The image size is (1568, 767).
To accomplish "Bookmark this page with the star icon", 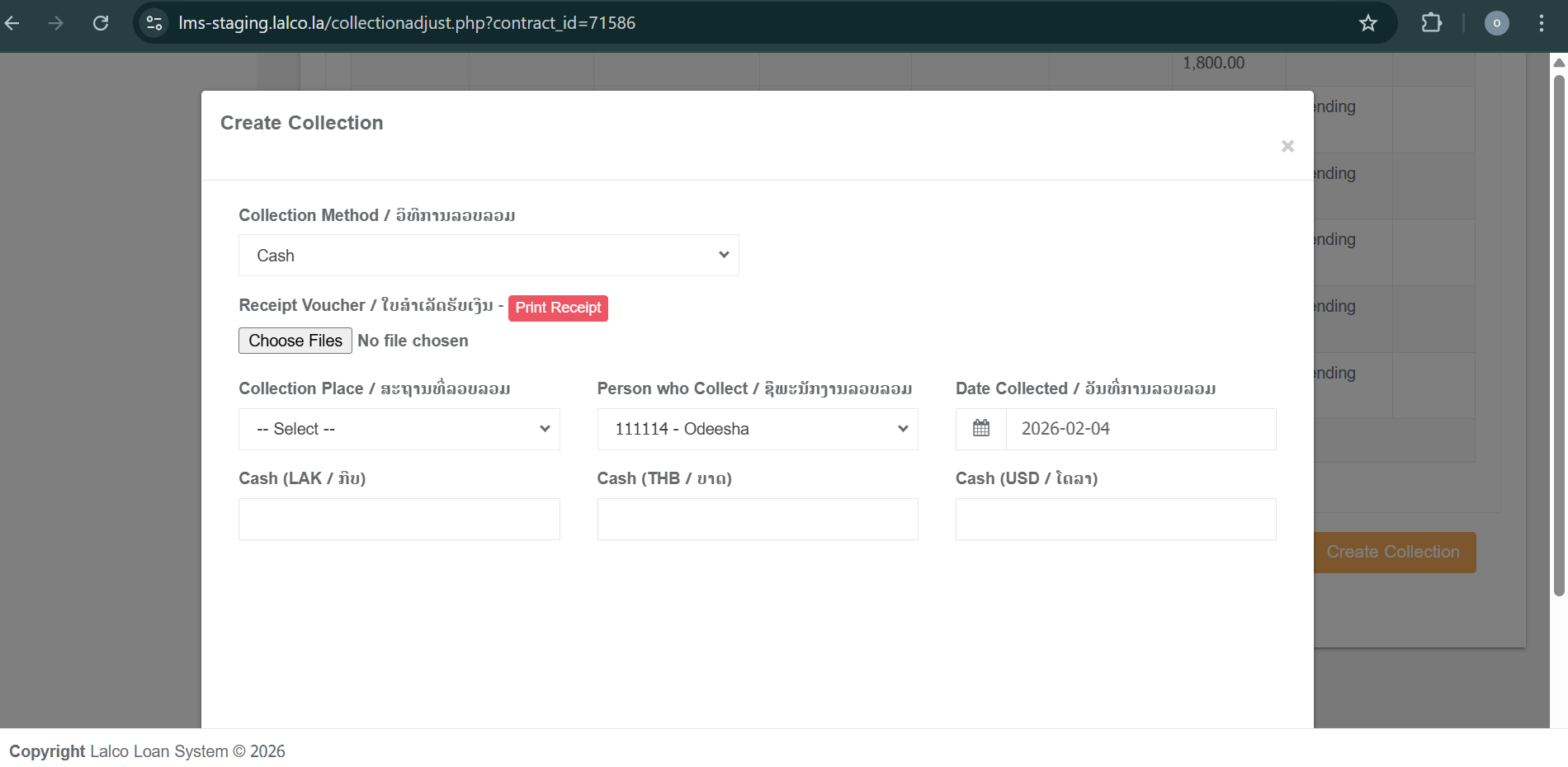I will coord(1367,23).
